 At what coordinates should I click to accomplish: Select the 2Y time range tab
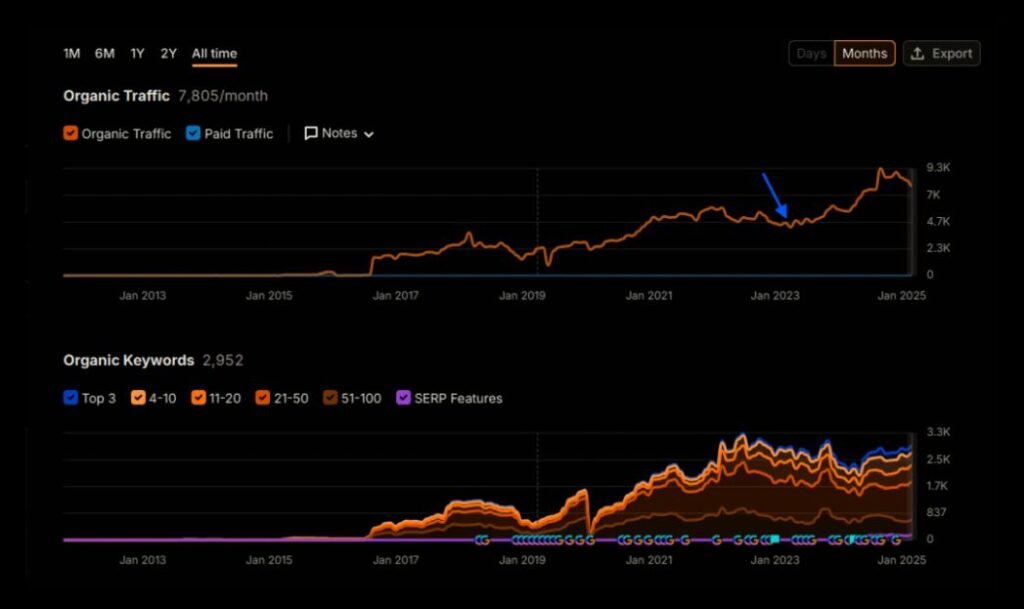168,53
